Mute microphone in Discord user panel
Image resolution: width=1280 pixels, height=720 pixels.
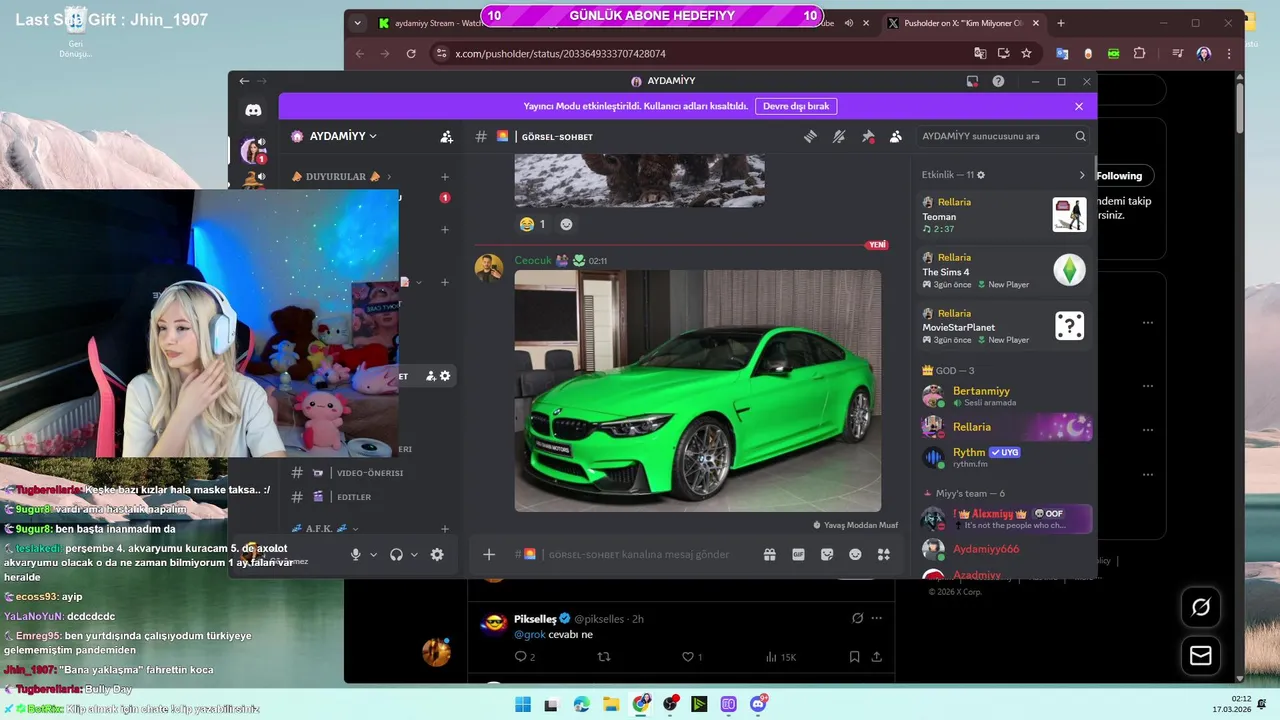pyautogui.click(x=355, y=554)
